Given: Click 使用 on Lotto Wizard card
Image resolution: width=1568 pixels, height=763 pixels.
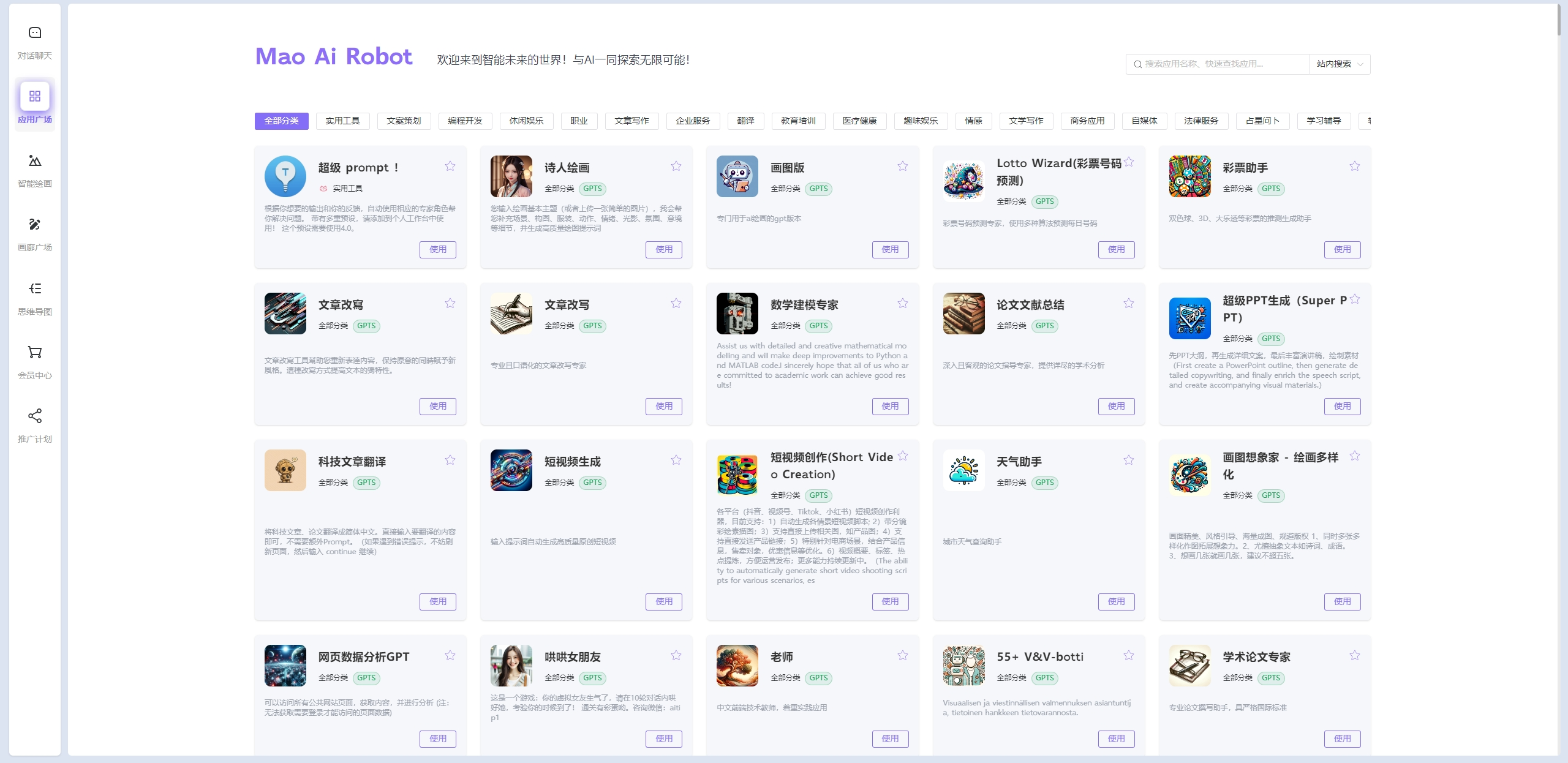Looking at the screenshot, I should 1117,250.
